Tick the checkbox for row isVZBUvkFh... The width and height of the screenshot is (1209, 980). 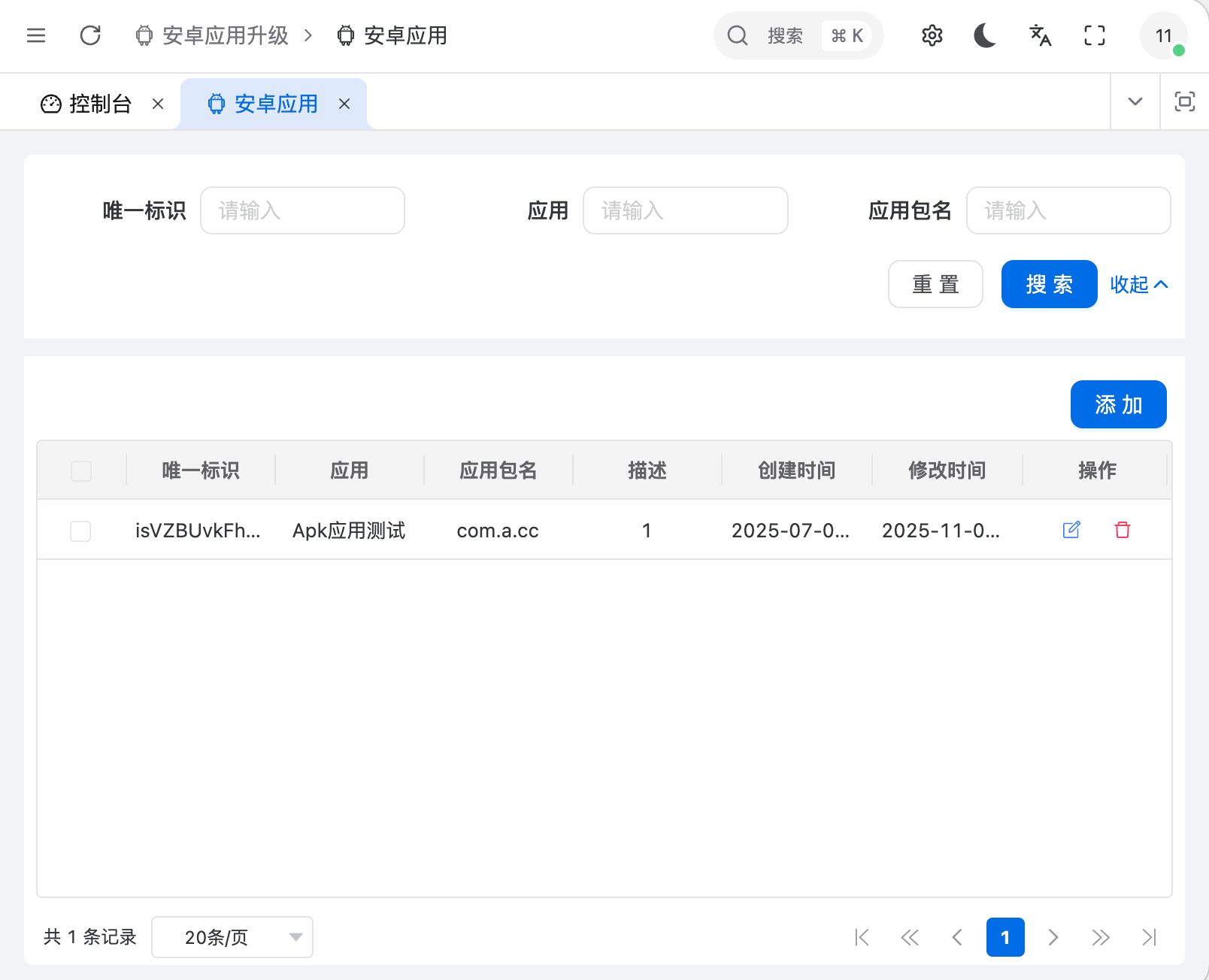(x=80, y=531)
